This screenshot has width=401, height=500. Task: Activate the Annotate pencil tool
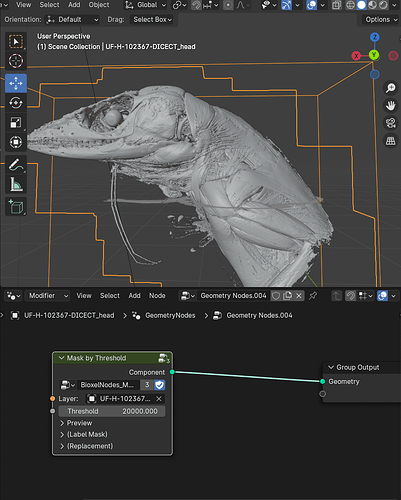(16, 165)
